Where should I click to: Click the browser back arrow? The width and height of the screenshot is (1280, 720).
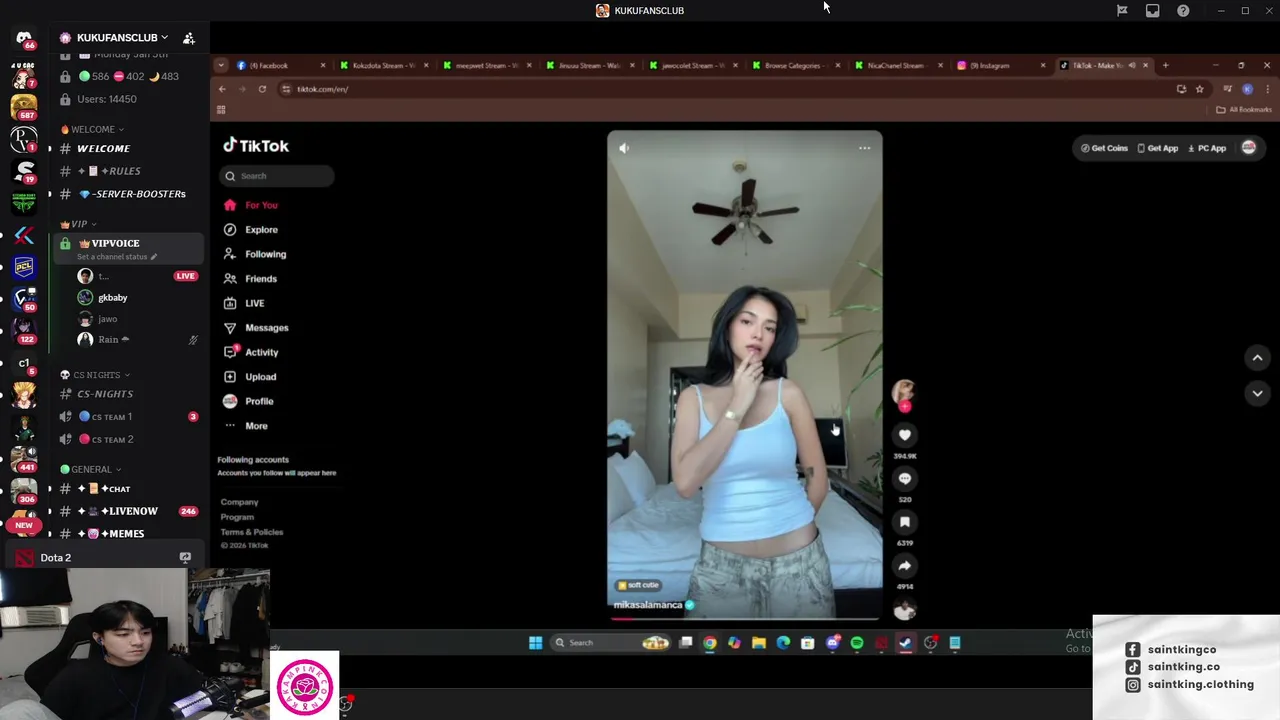(222, 89)
